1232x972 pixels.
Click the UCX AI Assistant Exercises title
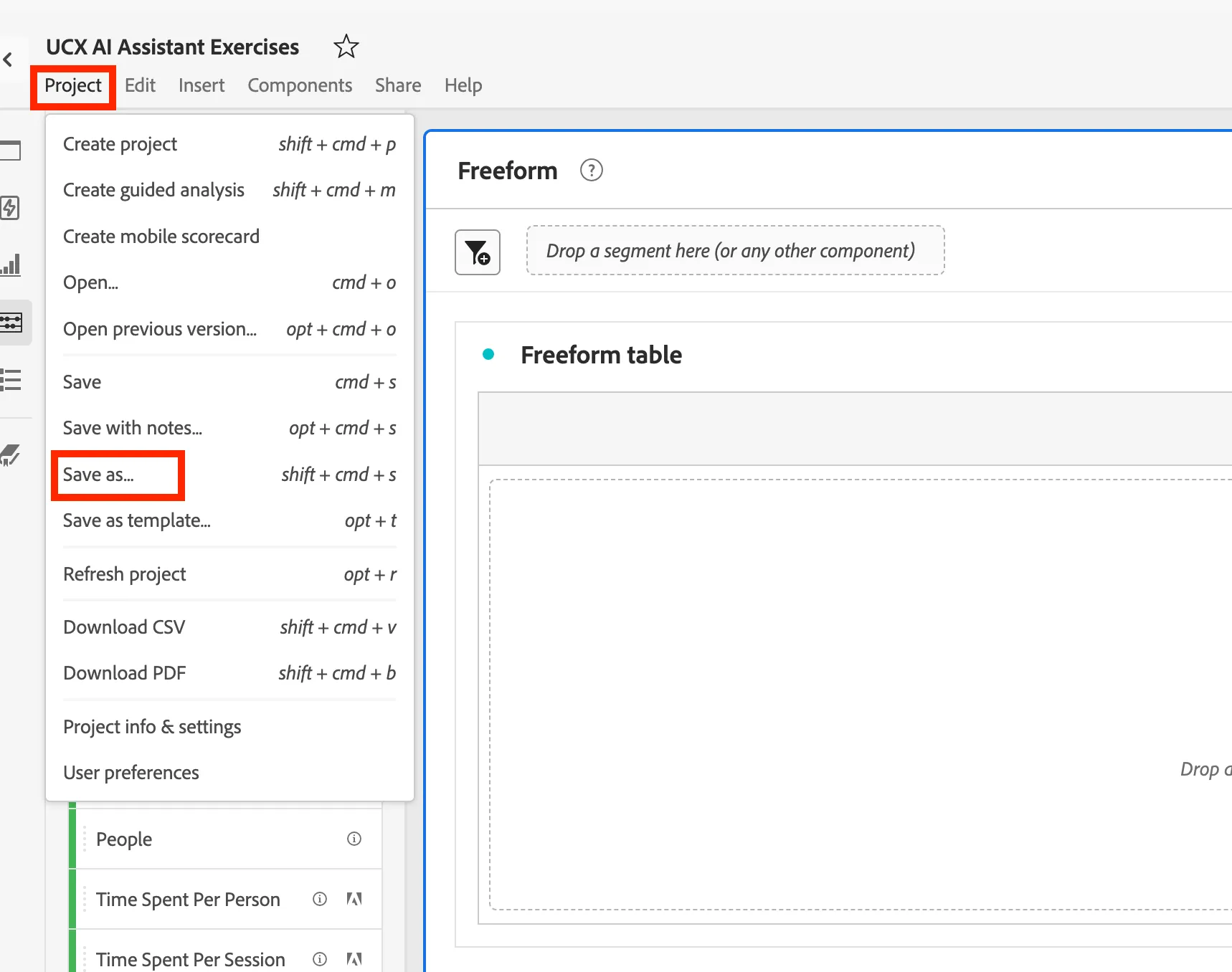point(173,47)
